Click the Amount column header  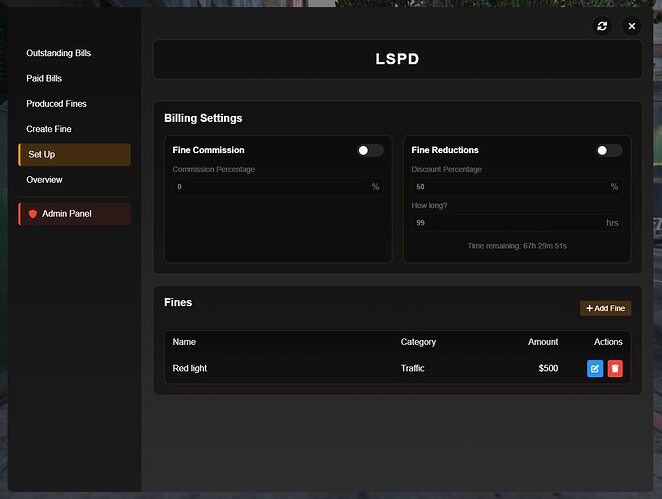543,342
